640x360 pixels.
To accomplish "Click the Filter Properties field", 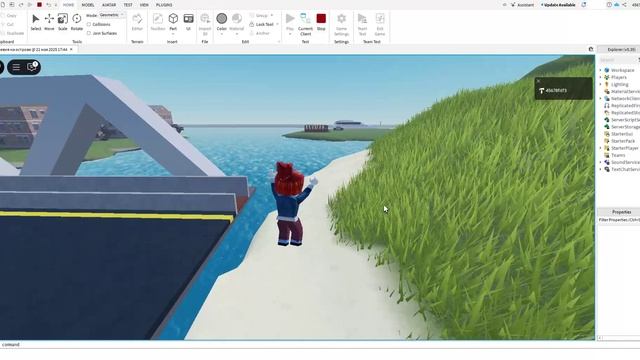I will click(x=619, y=220).
